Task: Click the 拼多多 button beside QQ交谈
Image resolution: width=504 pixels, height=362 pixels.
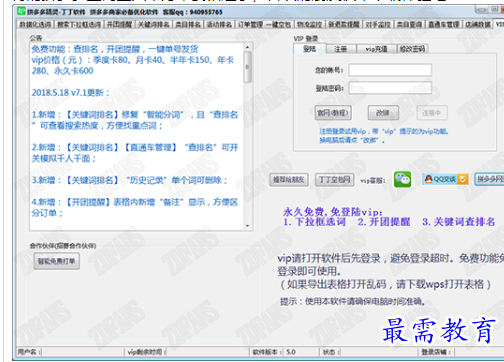Action: (489, 179)
